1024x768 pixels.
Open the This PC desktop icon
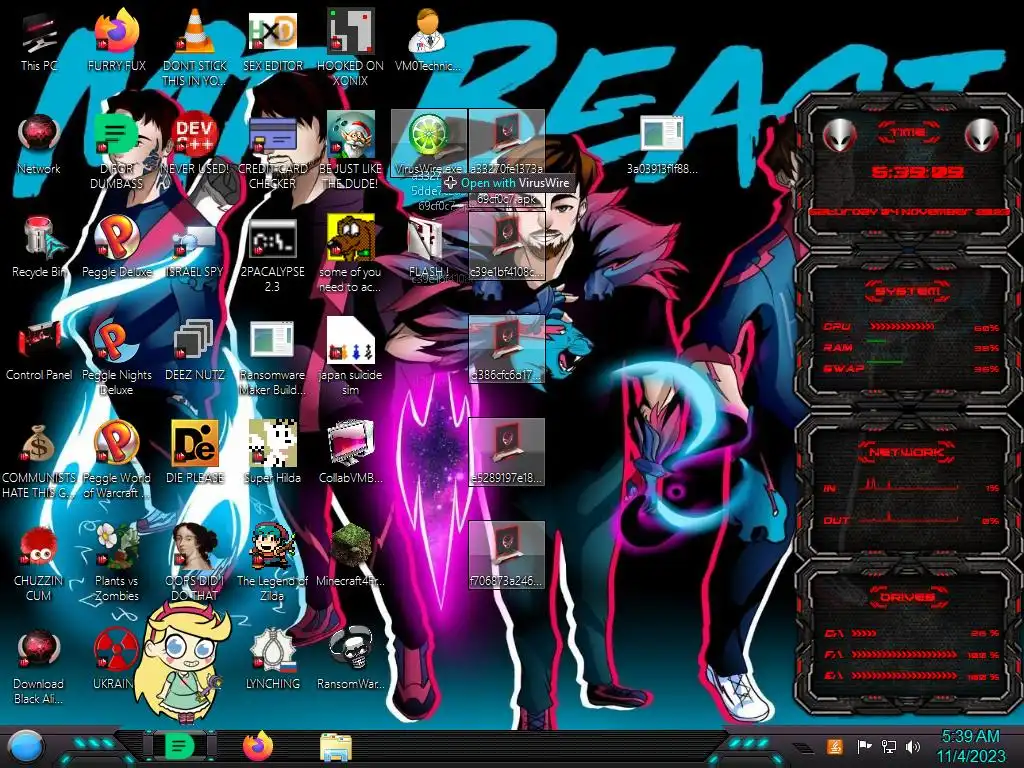pyautogui.click(x=39, y=40)
